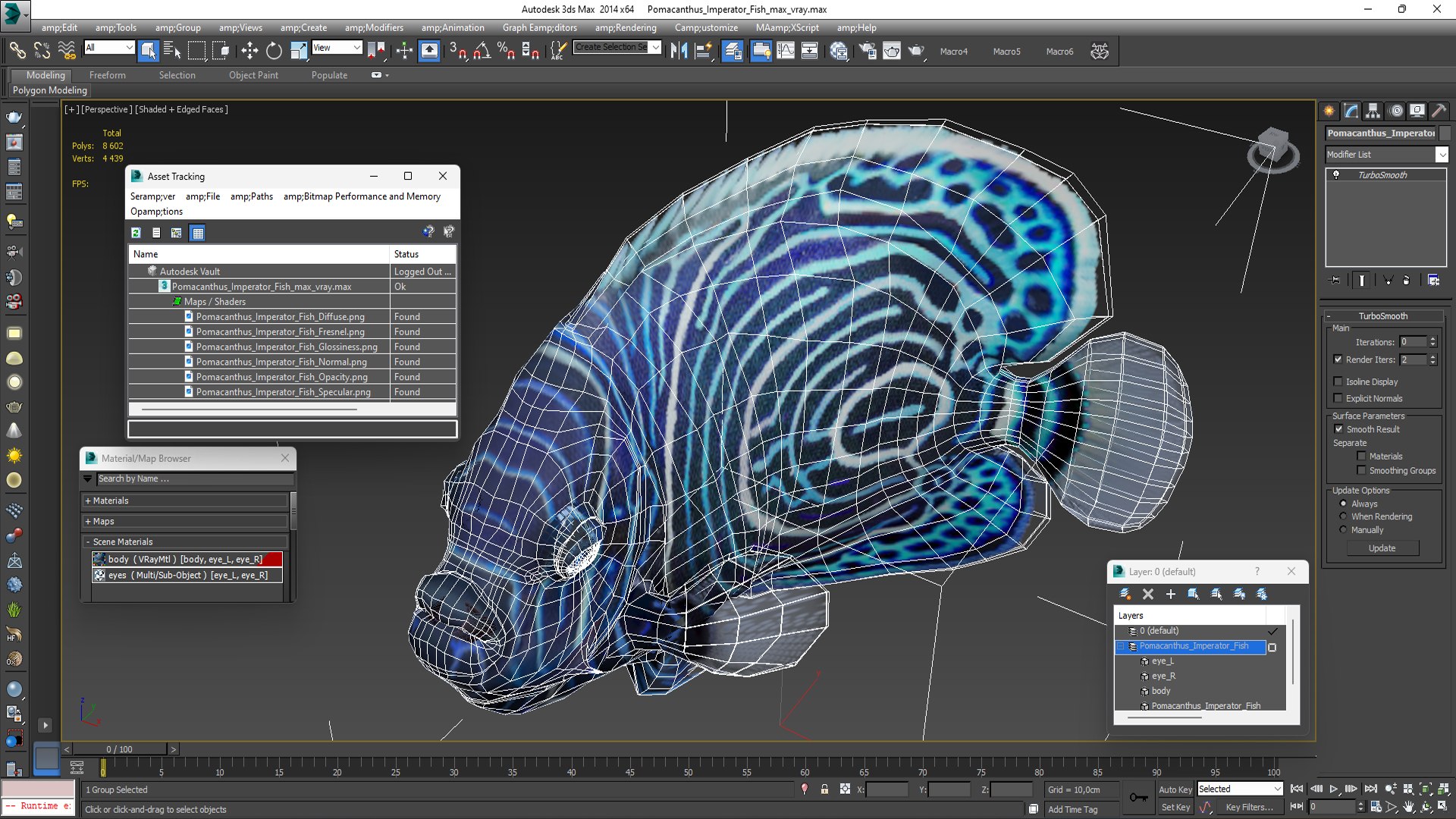
Task: Toggle Render Iters checkbox
Action: pyautogui.click(x=1338, y=359)
